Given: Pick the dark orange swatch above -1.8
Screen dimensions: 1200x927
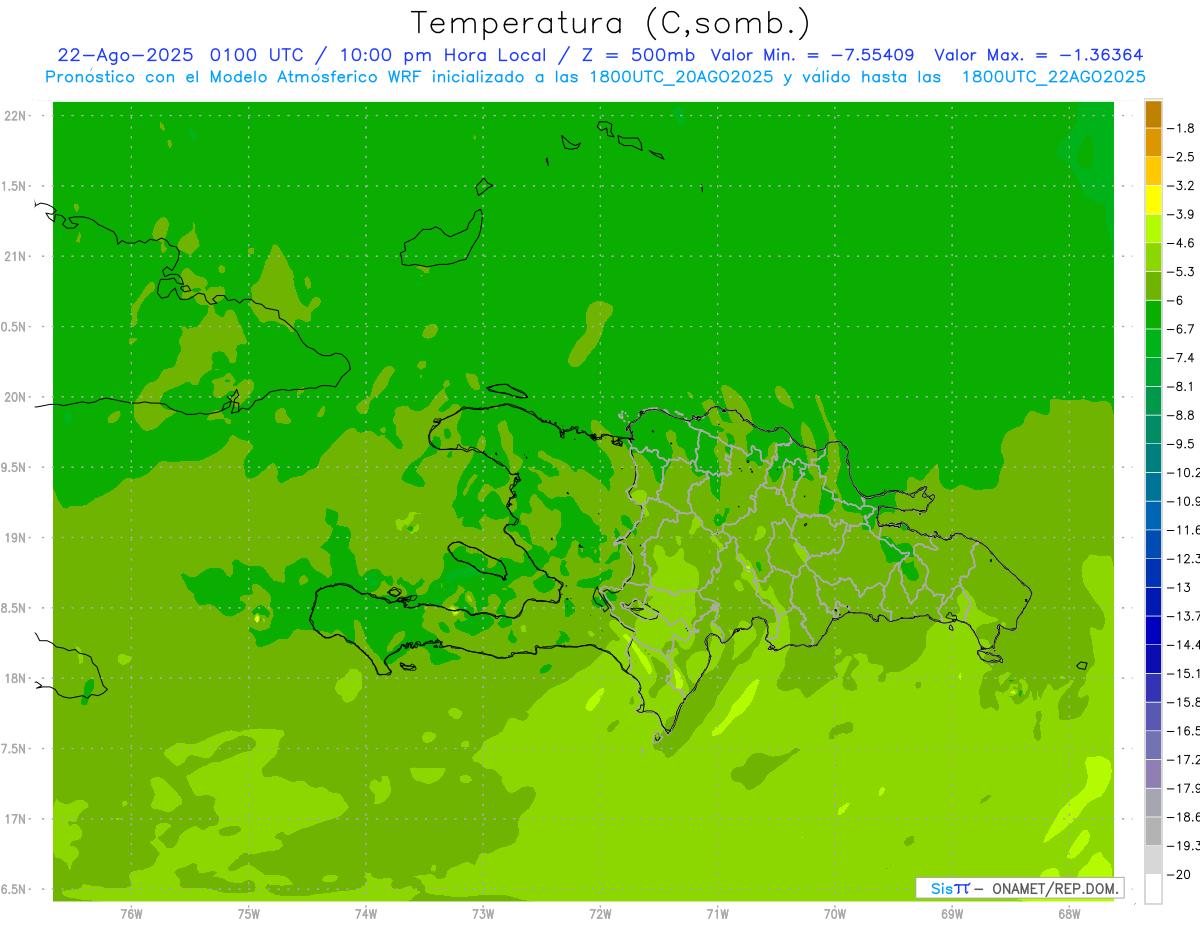Looking at the screenshot, I should coord(1154,114).
